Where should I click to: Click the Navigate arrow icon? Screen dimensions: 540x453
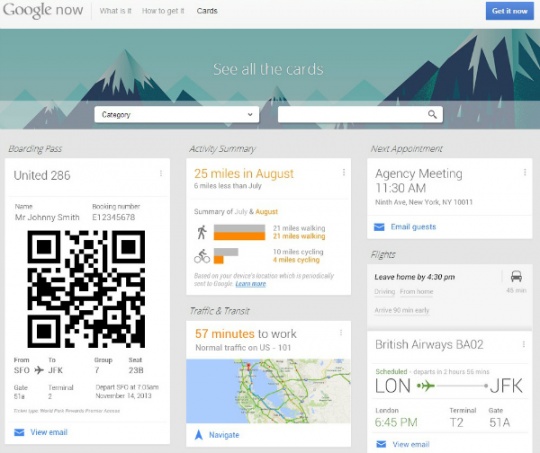[x=199, y=435]
